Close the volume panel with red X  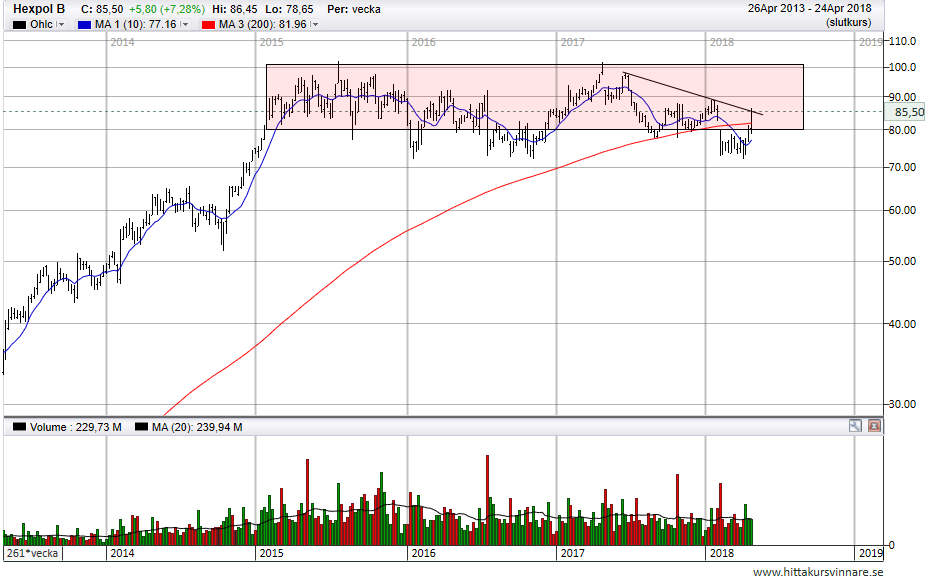point(874,426)
